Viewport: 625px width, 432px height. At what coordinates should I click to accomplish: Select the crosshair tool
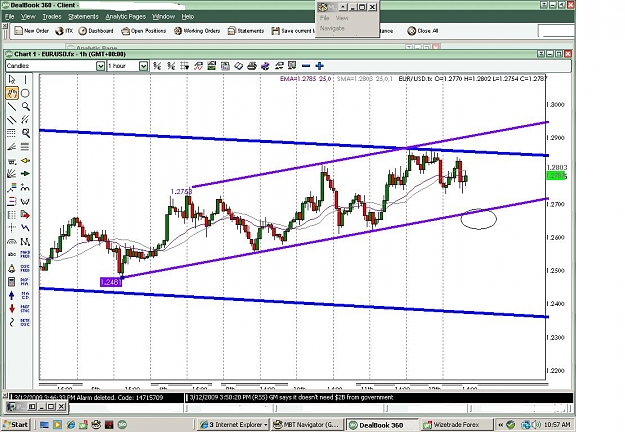pos(12,228)
